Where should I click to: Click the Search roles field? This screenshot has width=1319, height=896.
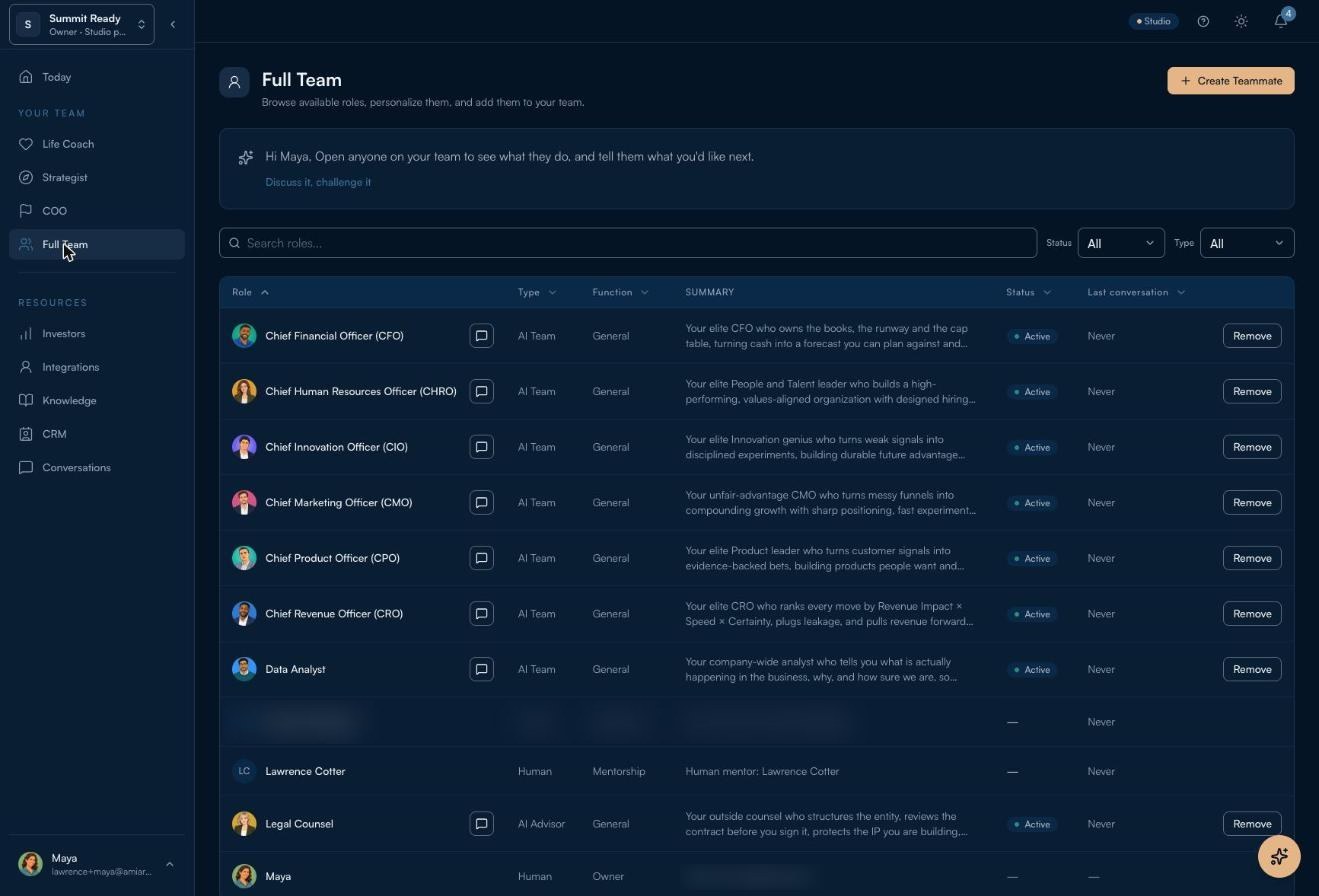click(628, 243)
